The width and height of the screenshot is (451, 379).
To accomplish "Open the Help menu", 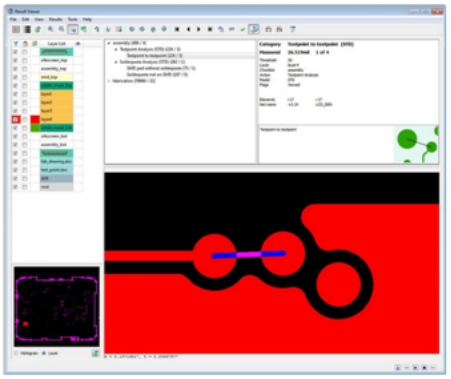I will tap(87, 19).
